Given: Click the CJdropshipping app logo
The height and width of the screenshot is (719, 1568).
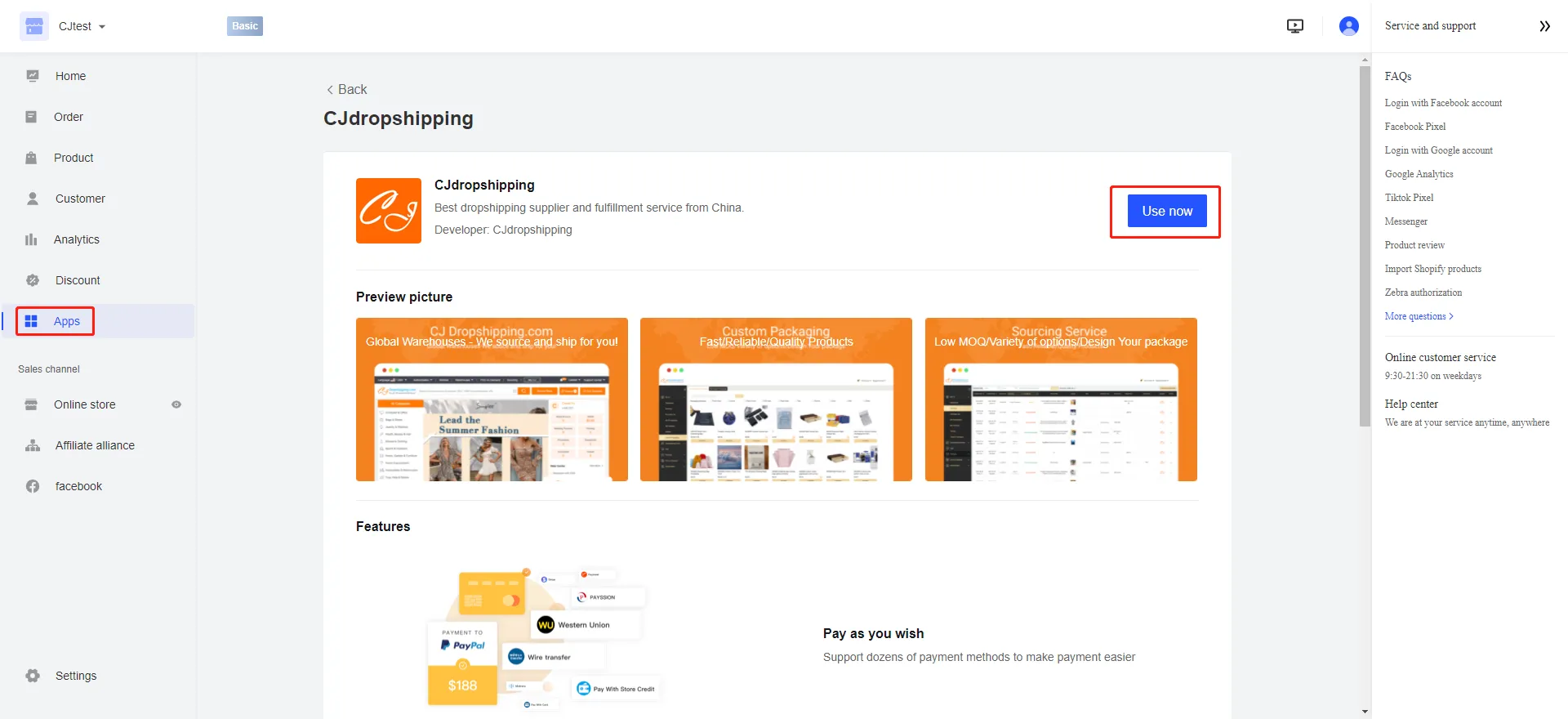Looking at the screenshot, I should pyautogui.click(x=389, y=211).
